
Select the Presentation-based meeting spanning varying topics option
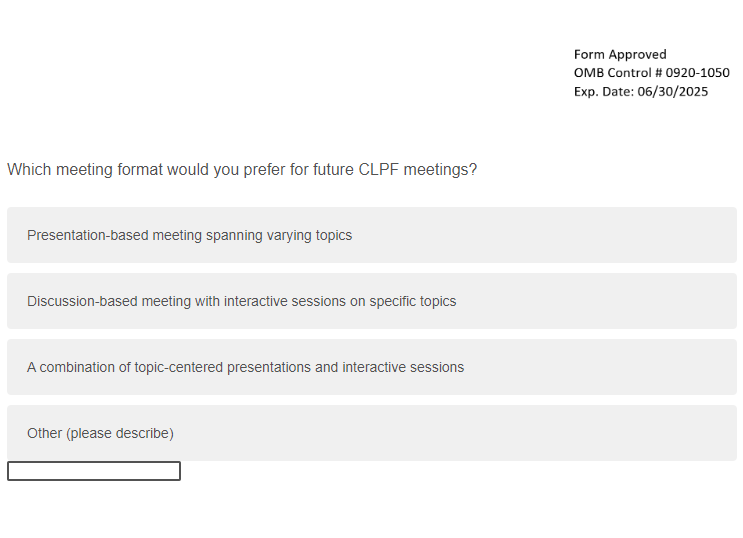coord(371,235)
